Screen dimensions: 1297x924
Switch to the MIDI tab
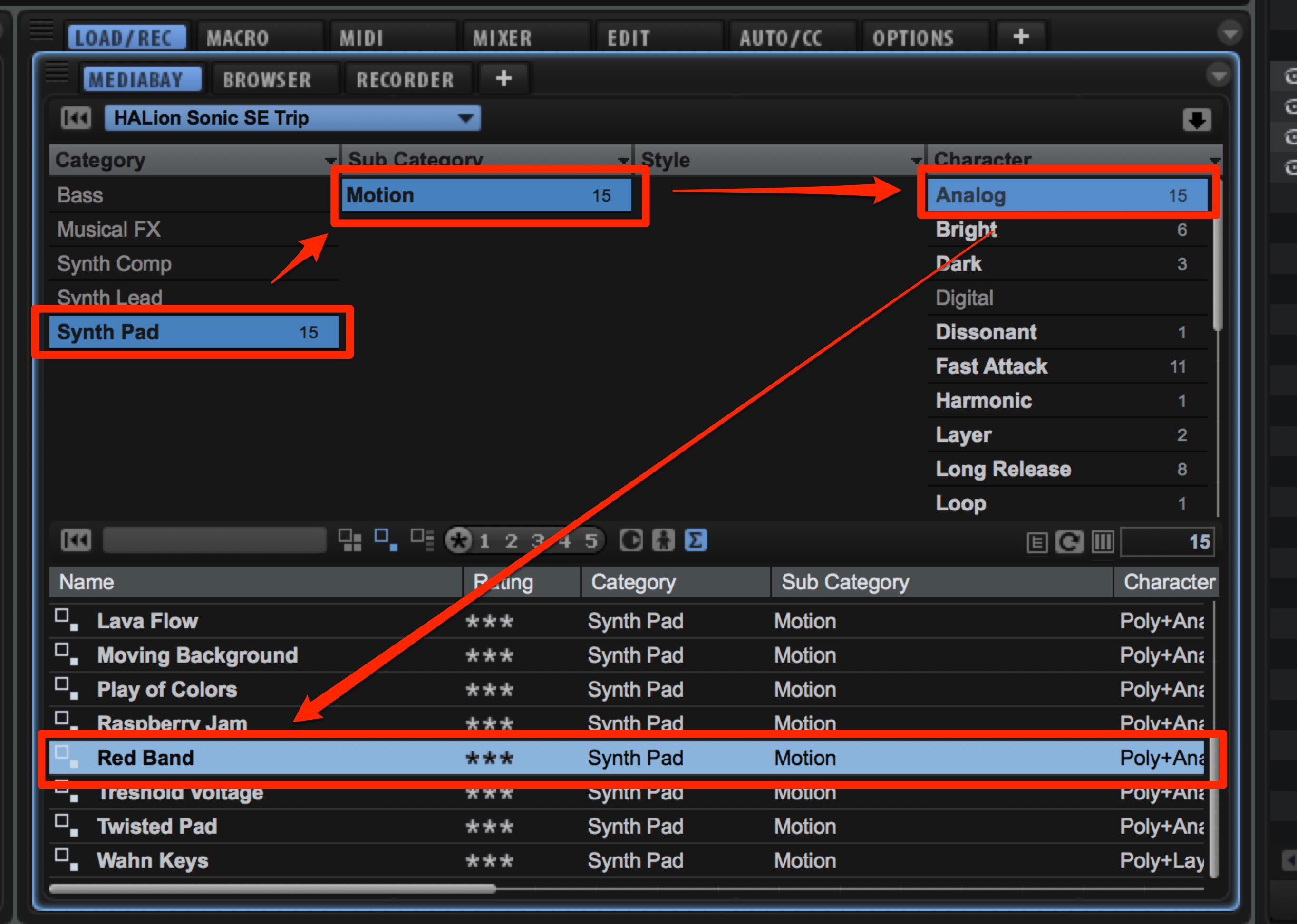tap(392, 38)
